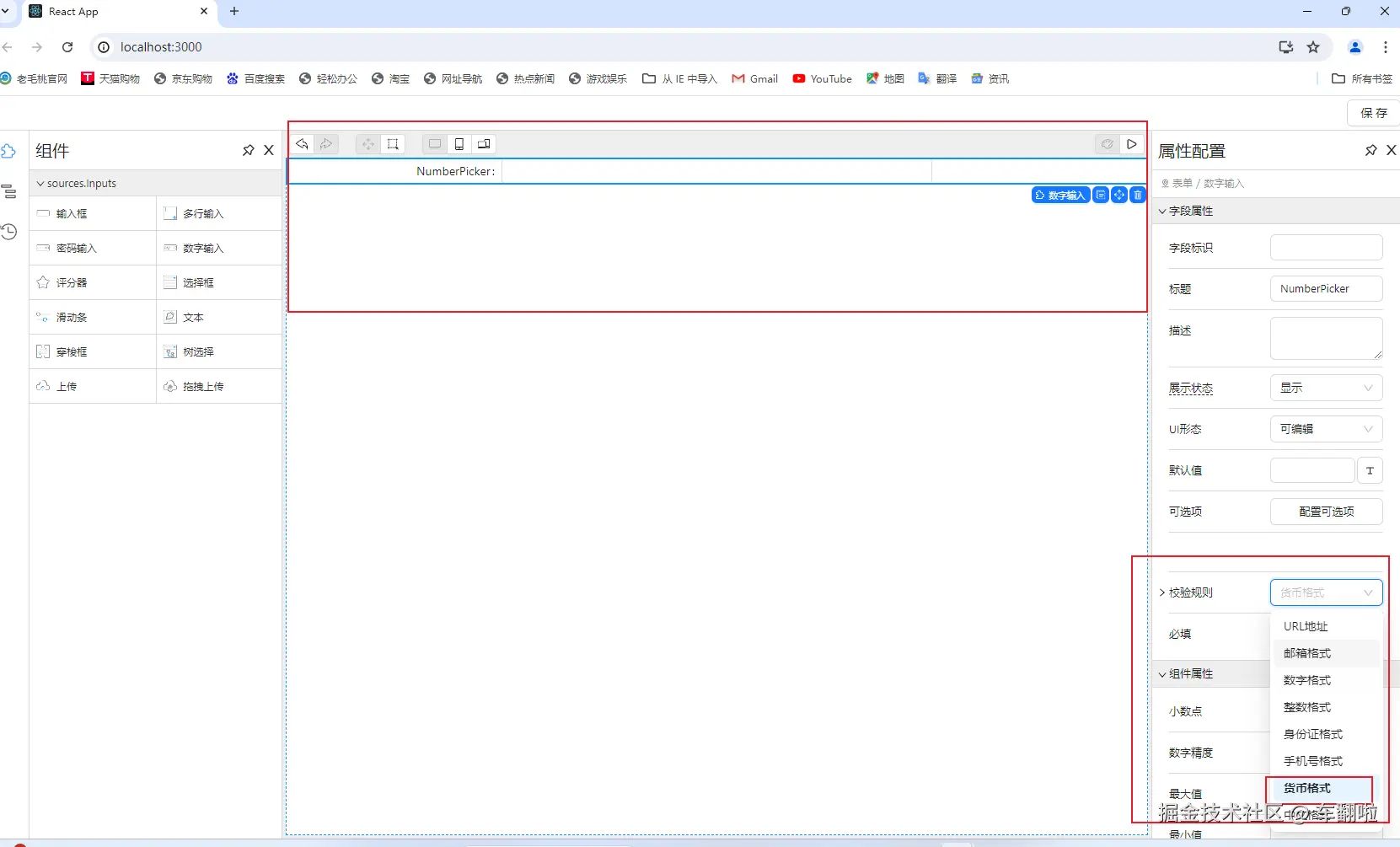Switch to the responsive device view icon
Screen dimensions: 1400x847
(x=484, y=144)
